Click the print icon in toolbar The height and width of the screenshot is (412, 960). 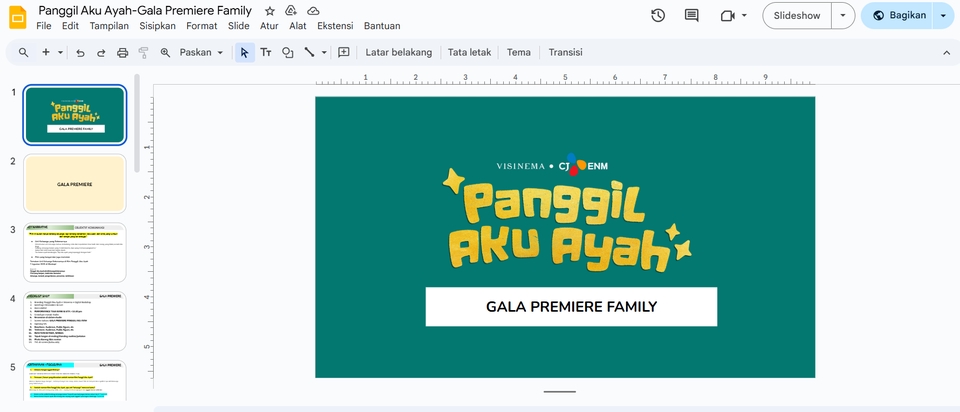coord(122,52)
